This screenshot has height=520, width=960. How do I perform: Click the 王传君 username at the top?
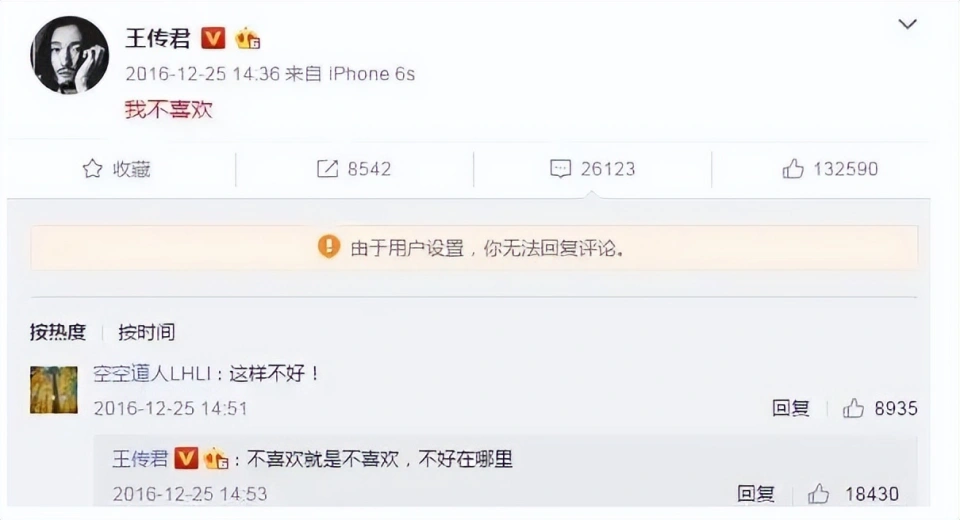(x=158, y=38)
